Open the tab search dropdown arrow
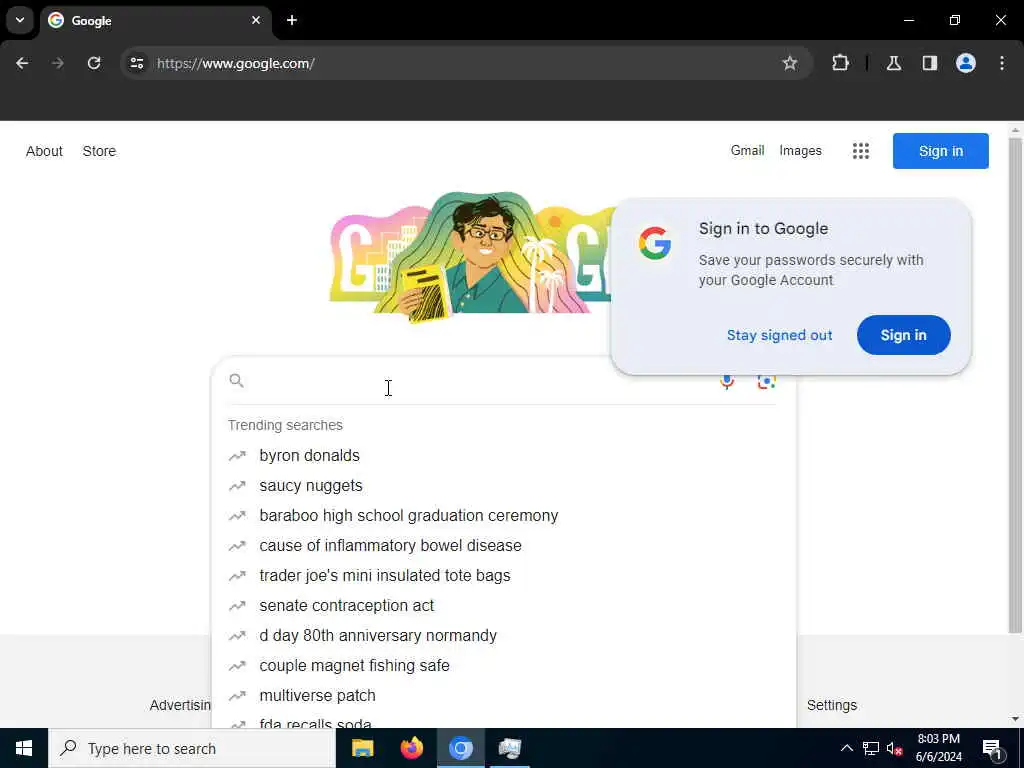This screenshot has width=1024, height=768. click(20, 20)
